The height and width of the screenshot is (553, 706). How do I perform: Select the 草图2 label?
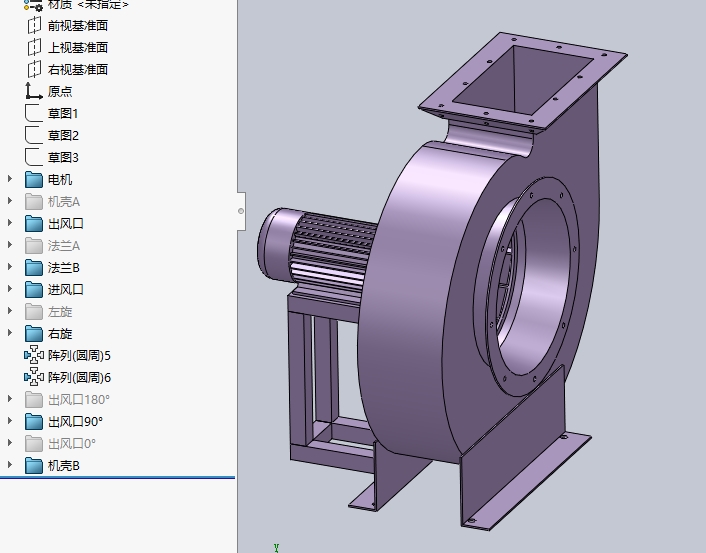[63, 136]
